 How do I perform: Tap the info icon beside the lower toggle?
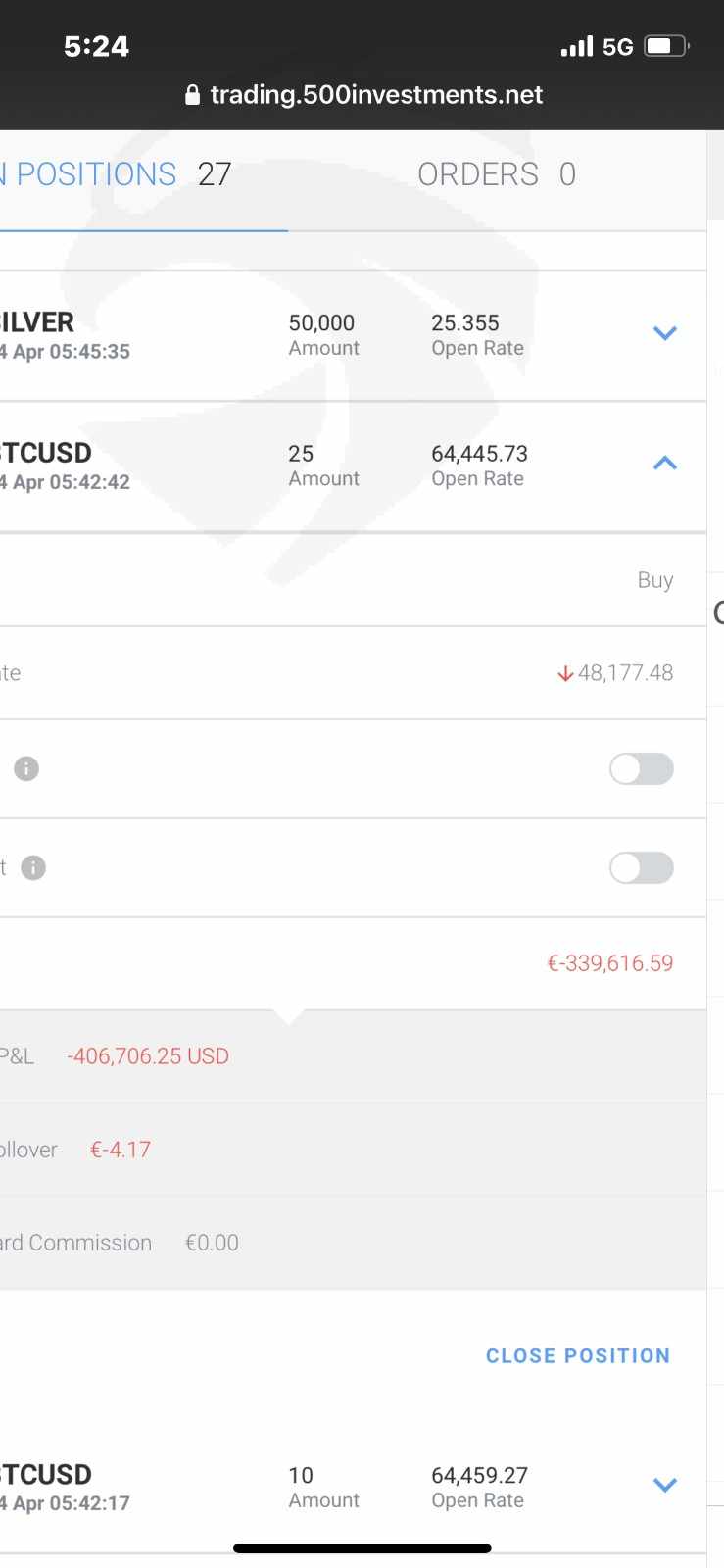[33, 868]
